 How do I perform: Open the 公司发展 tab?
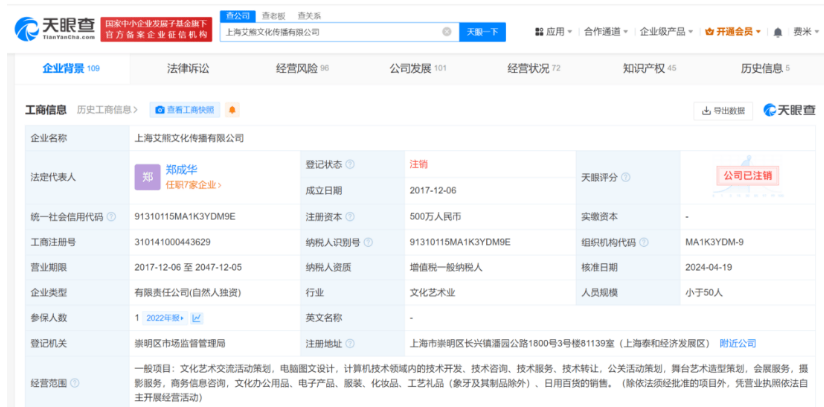[x=418, y=68]
